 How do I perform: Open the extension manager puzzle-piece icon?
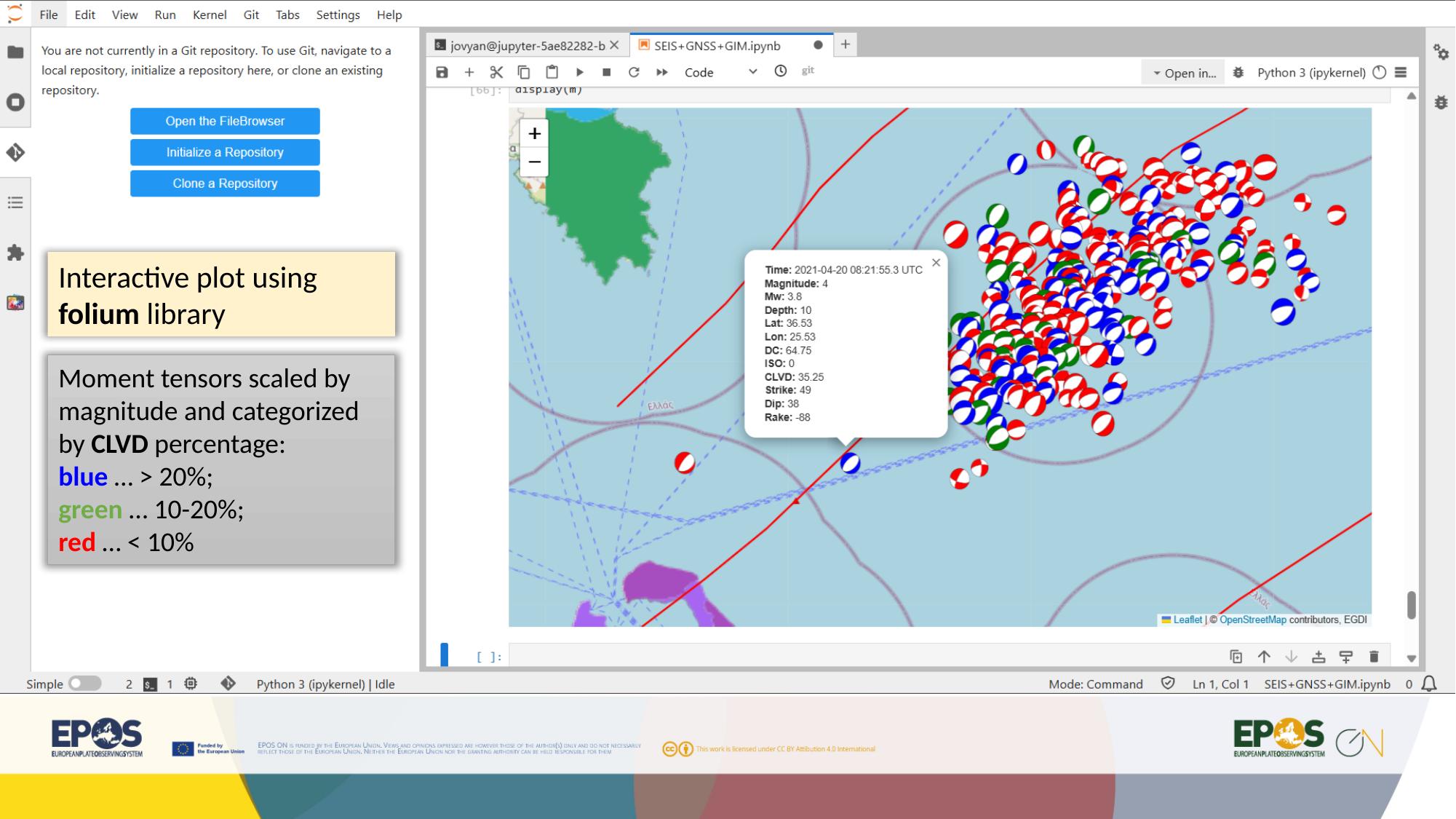coord(15,253)
